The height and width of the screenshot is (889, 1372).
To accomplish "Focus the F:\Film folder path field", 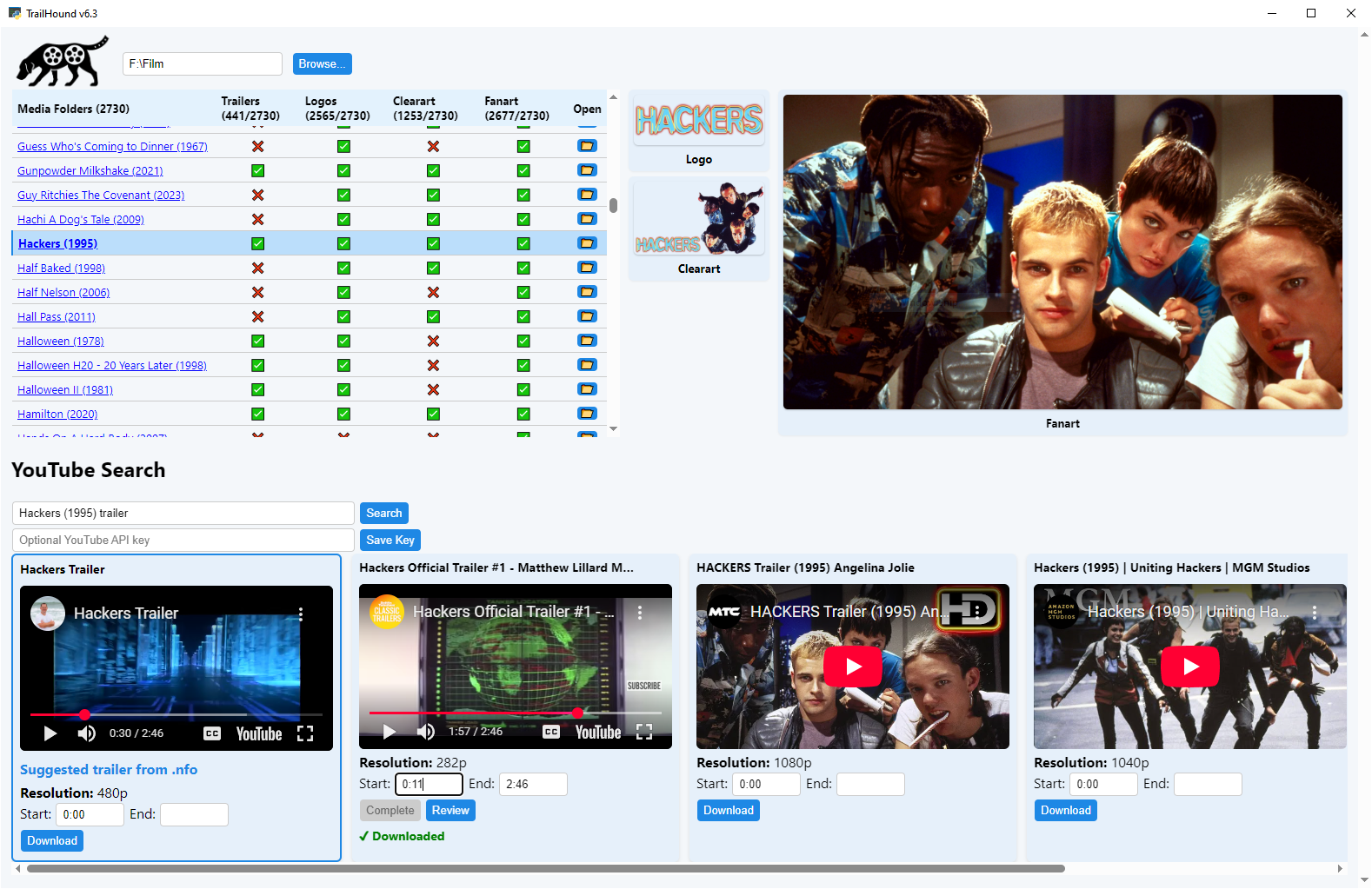I will pos(203,63).
